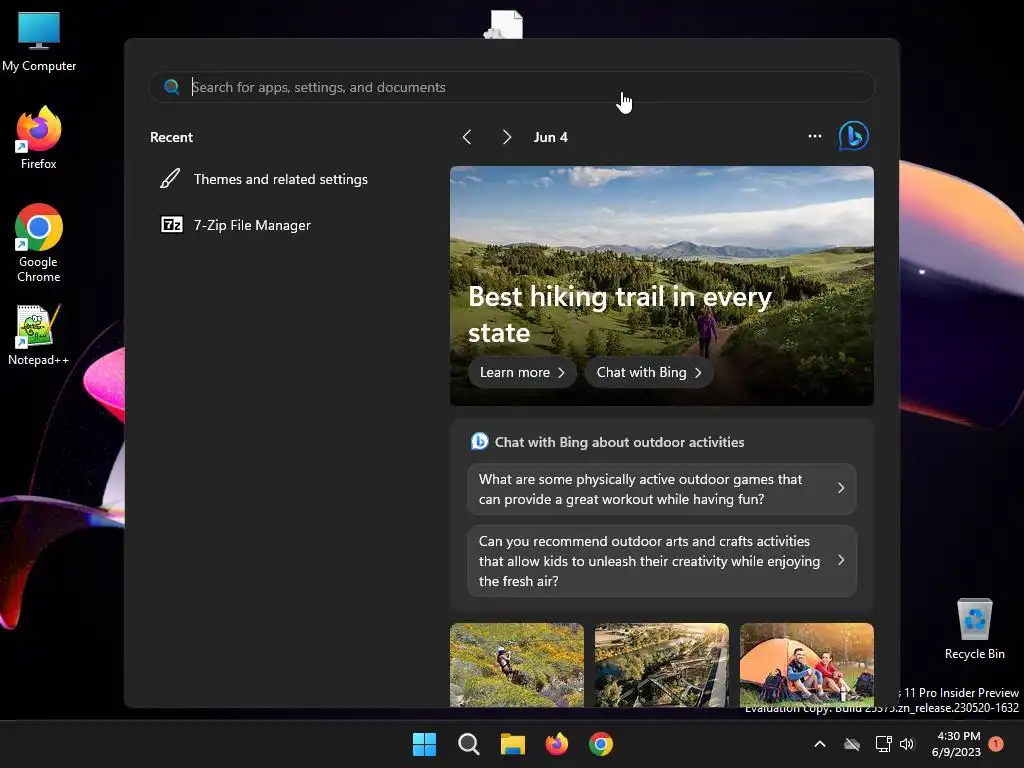Show hidden icons tray chevron
Image resolution: width=1024 pixels, height=768 pixels.
click(x=820, y=744)
